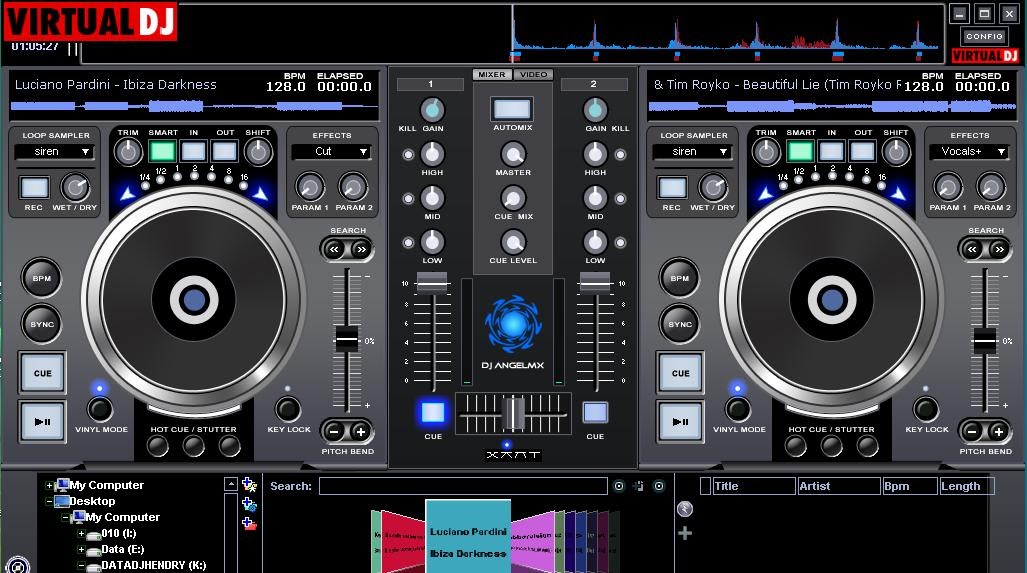Toggle right deck SMART loop button
1027x573 pixels.
(800, 151)
